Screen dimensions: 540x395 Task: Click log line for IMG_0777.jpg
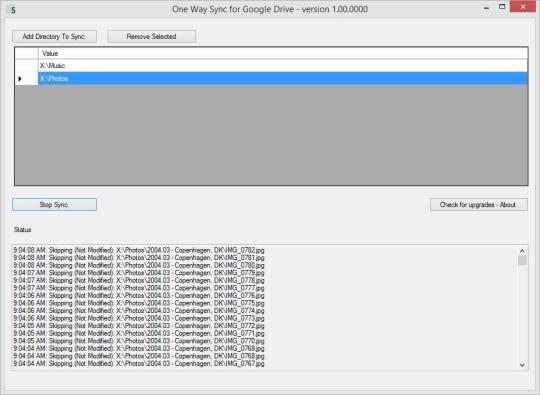pyautogui.click(x=139, y=288)
